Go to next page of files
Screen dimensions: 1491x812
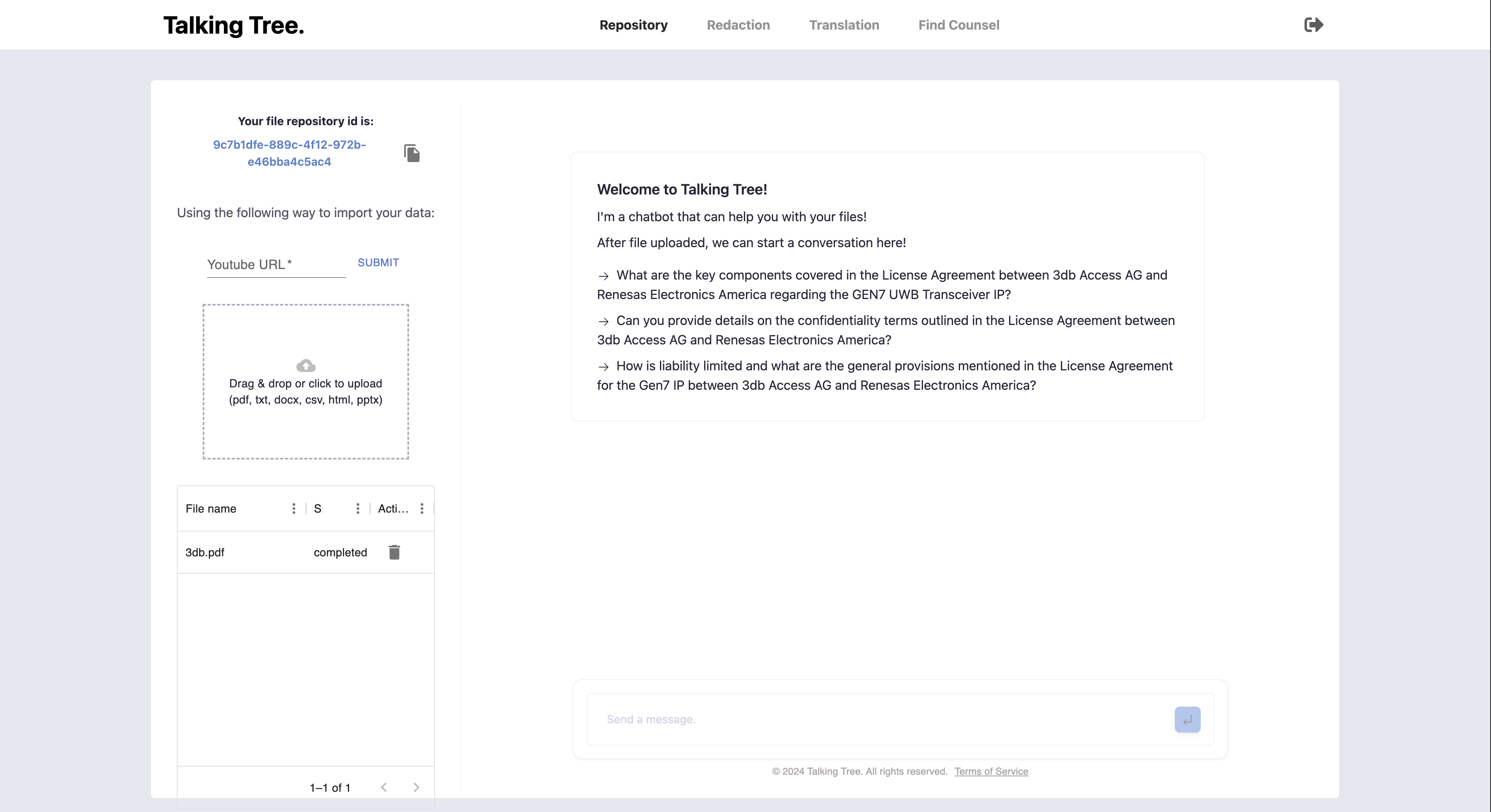[416, 787]
